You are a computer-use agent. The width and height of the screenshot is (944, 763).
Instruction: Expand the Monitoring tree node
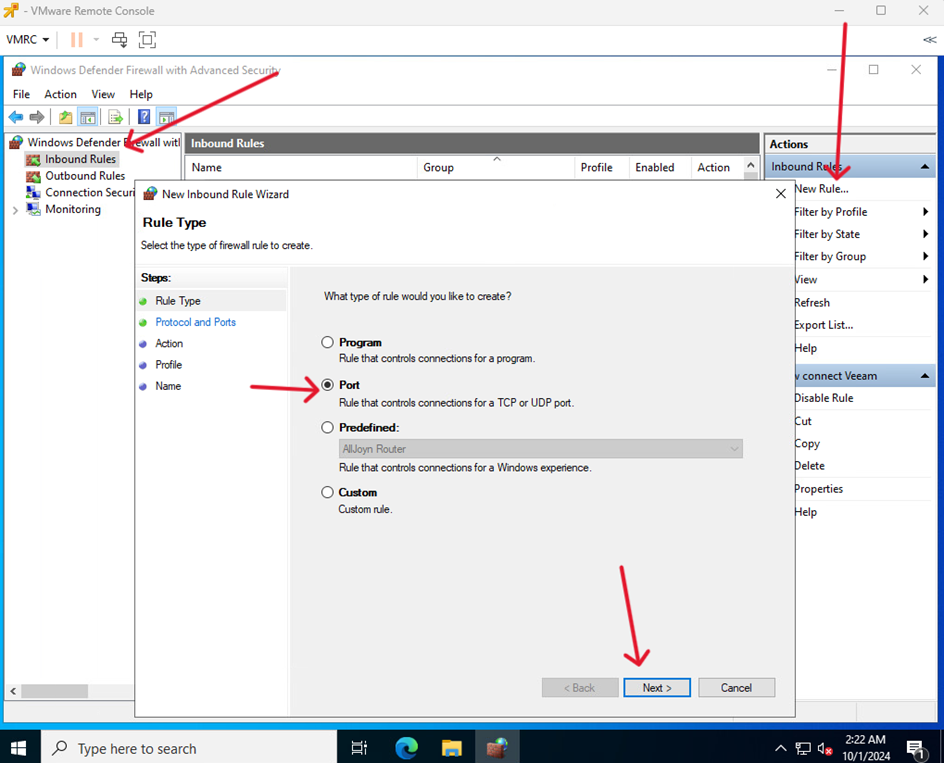click(x=15, y=210)
